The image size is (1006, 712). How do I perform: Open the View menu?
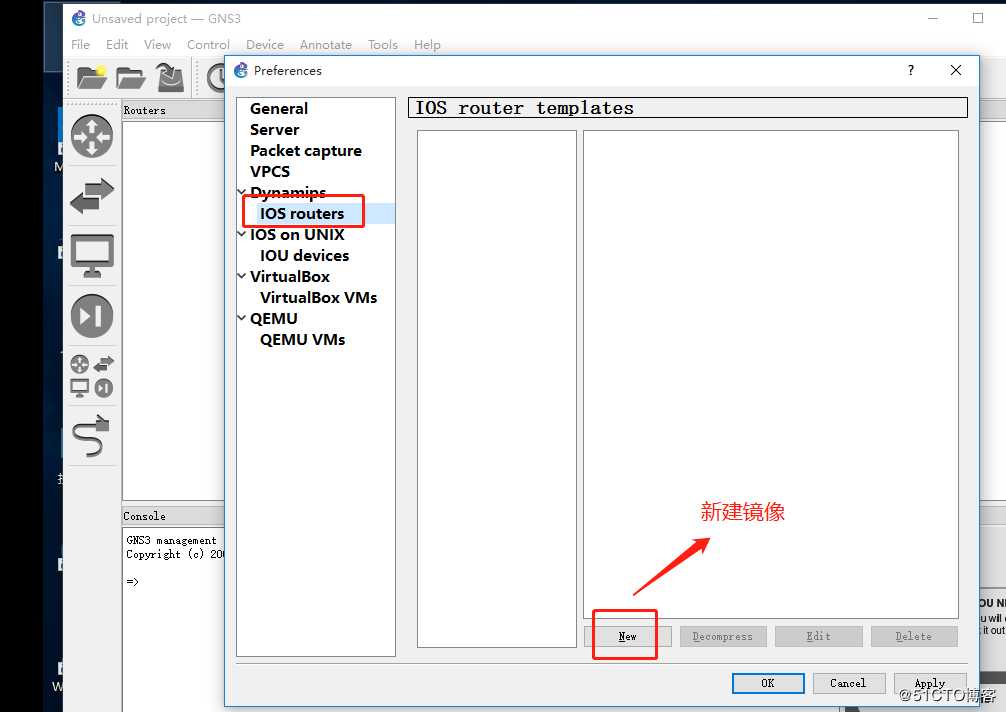pyautogui.click(x=157, y=44)
